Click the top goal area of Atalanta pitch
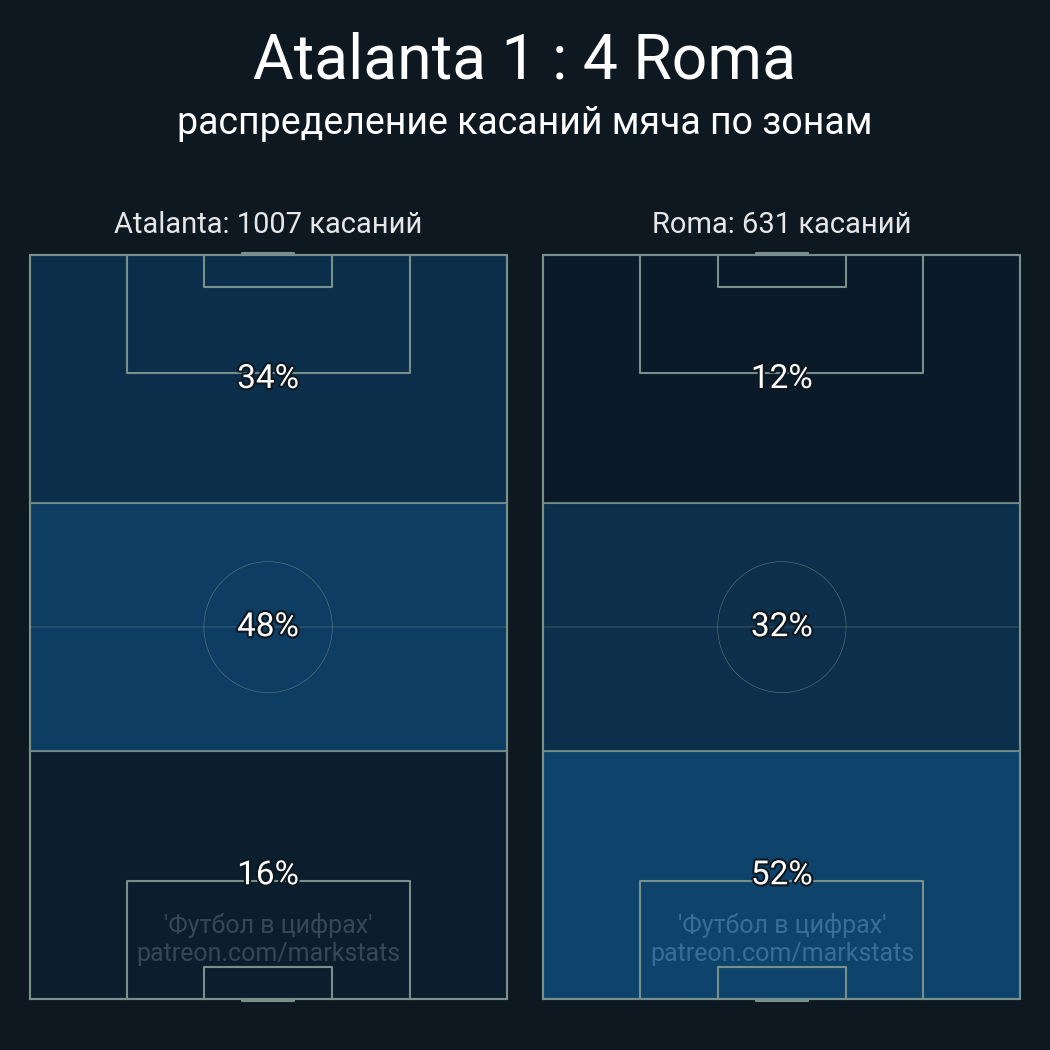1050x1050 pixels. [268, 271]
